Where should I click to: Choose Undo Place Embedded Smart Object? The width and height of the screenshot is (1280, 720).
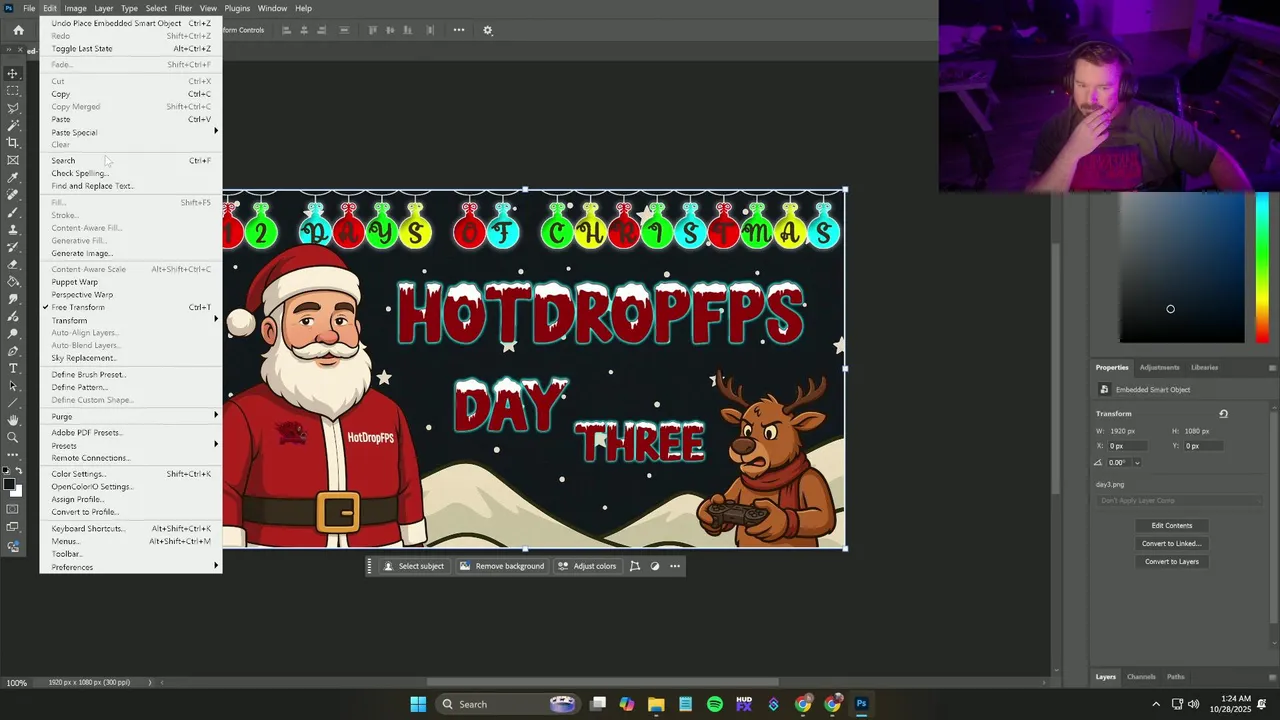[x=130, y=23]
